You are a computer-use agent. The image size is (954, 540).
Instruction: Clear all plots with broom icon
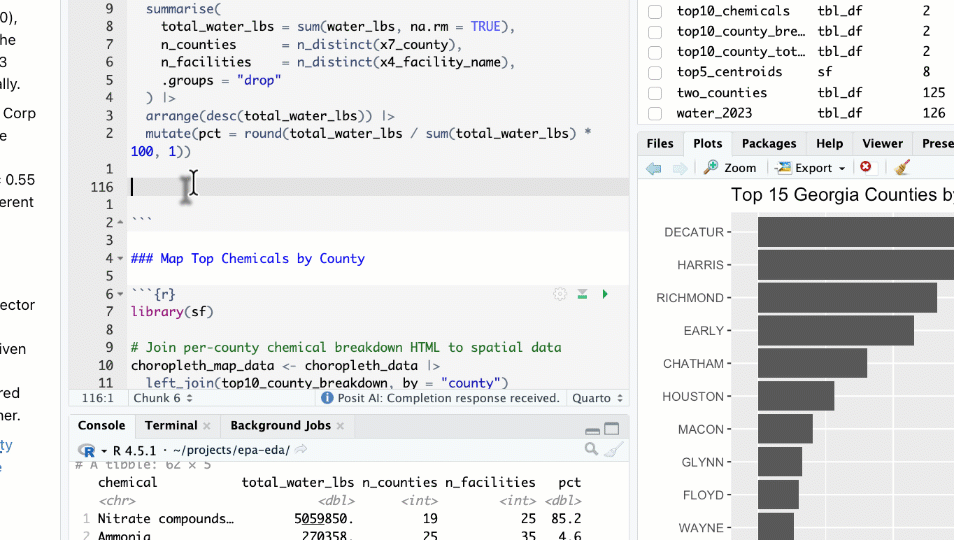tap(902, 167)
